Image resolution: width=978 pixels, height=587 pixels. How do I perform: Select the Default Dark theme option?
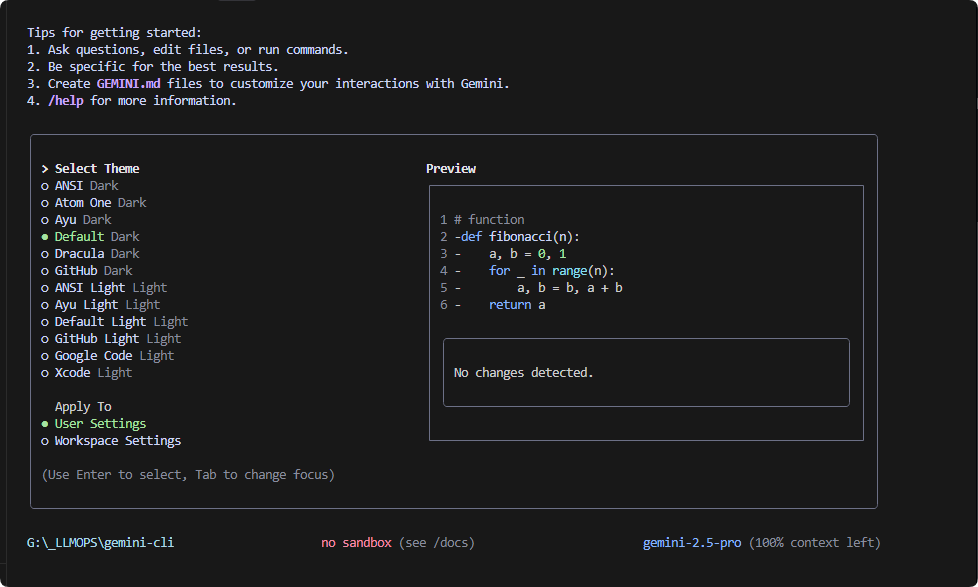(x=90, y=236)
